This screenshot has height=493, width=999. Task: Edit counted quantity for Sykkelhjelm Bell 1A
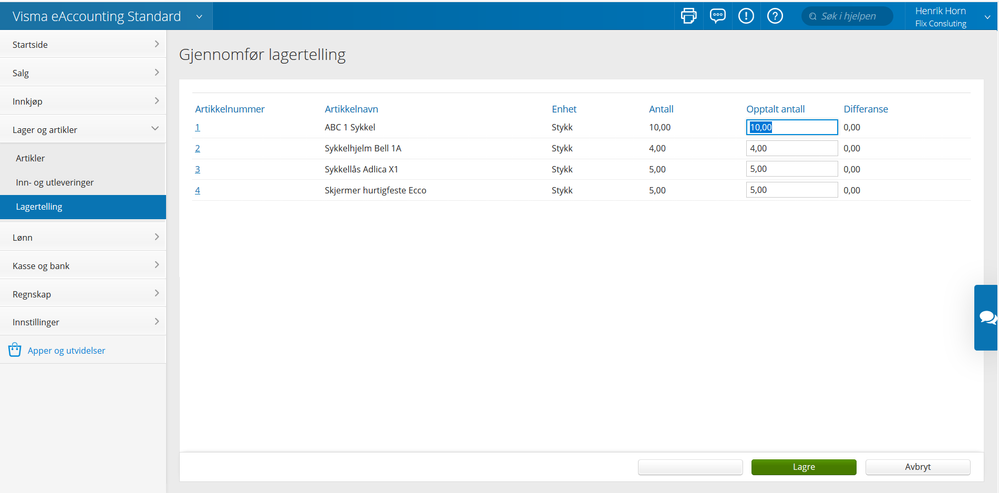[x=792, y=148]
